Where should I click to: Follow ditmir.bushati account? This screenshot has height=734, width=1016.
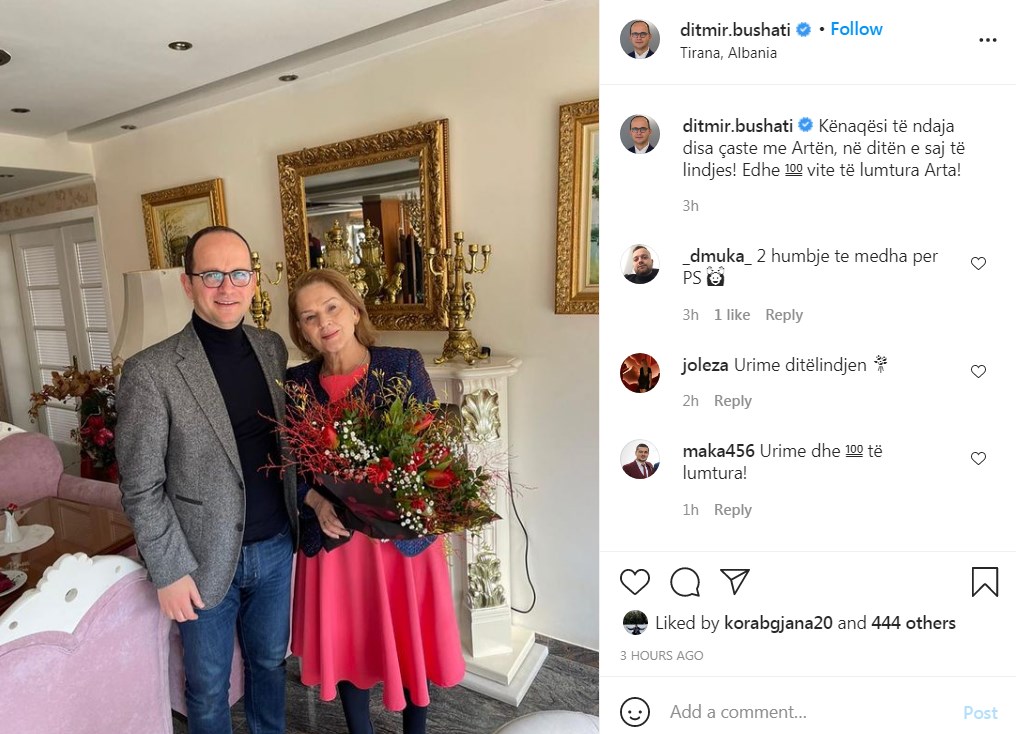(856, 29)
